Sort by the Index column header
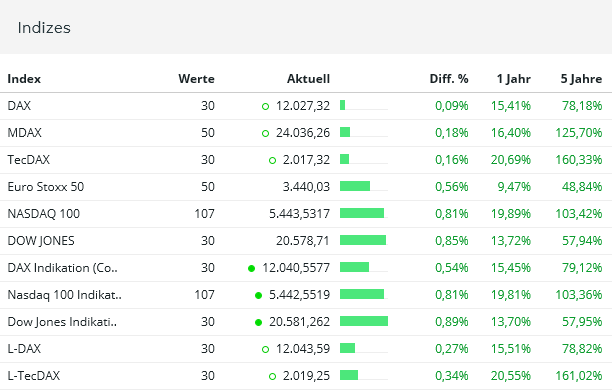The image size is (613, 392). pos(24,79)
